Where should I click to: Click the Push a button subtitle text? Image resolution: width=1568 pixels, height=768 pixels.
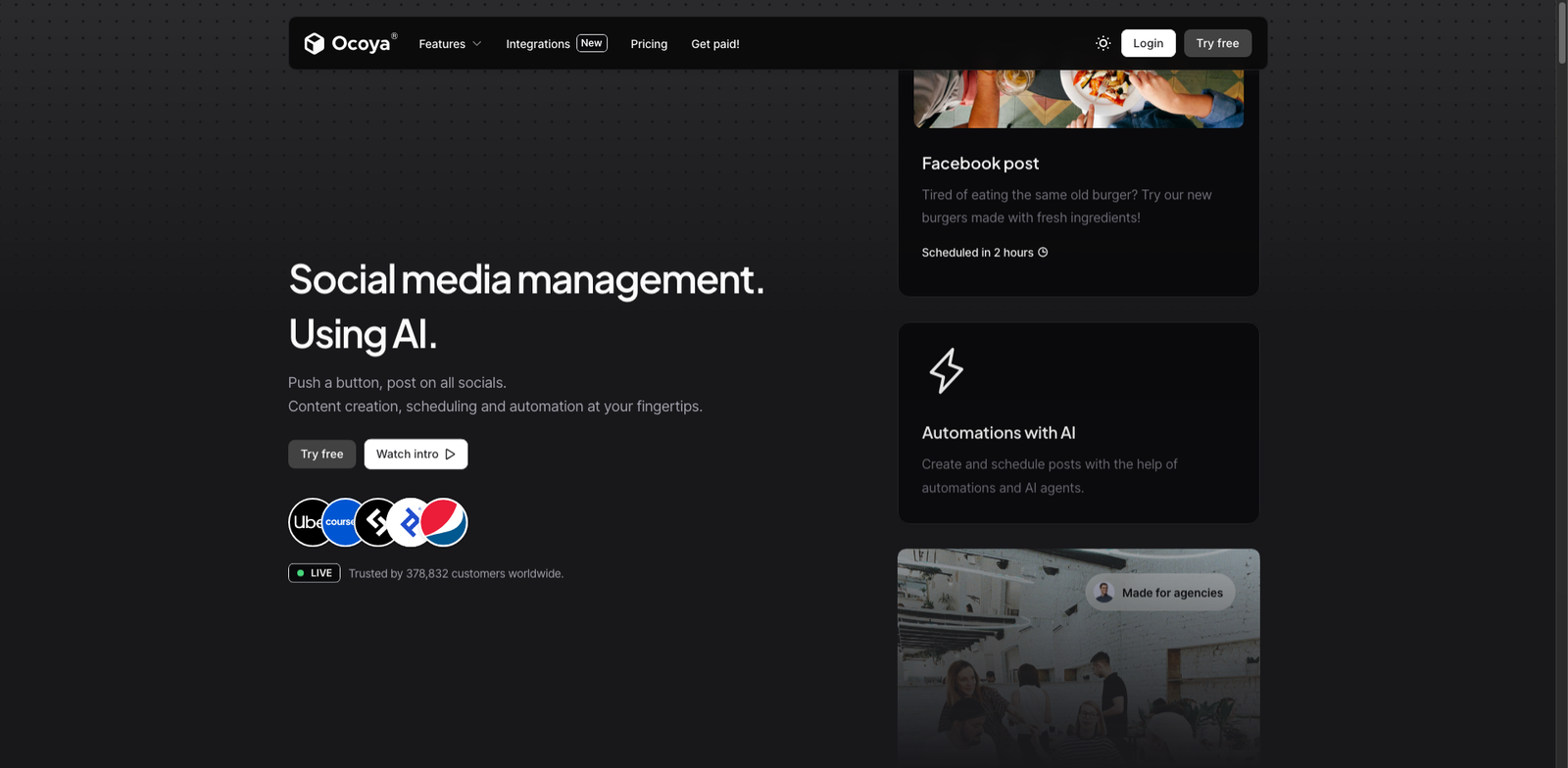(397, 383)
